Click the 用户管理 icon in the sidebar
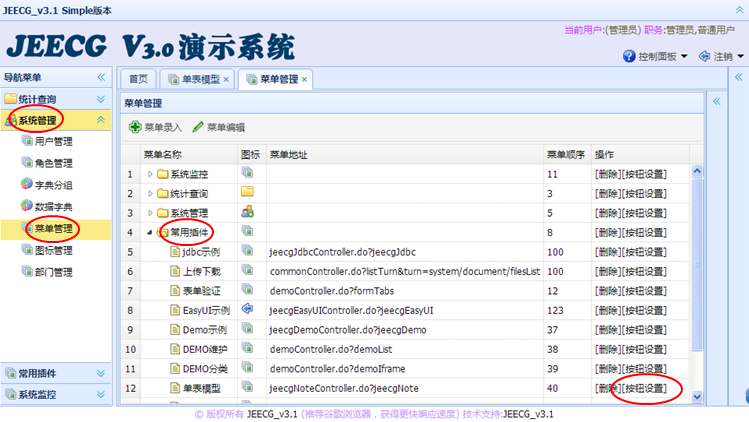The height and width of the screenshot is (422, 749). pos(27,141)
